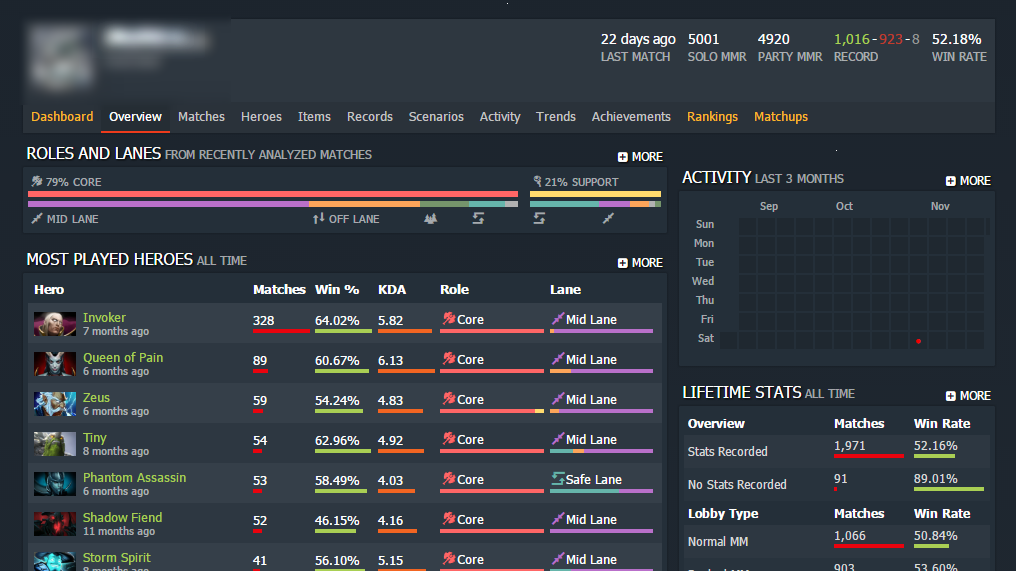Expand MORE for Roles and Lanes
The width and height of the screenshot is (1016, 571).
(x=640, y=157)
